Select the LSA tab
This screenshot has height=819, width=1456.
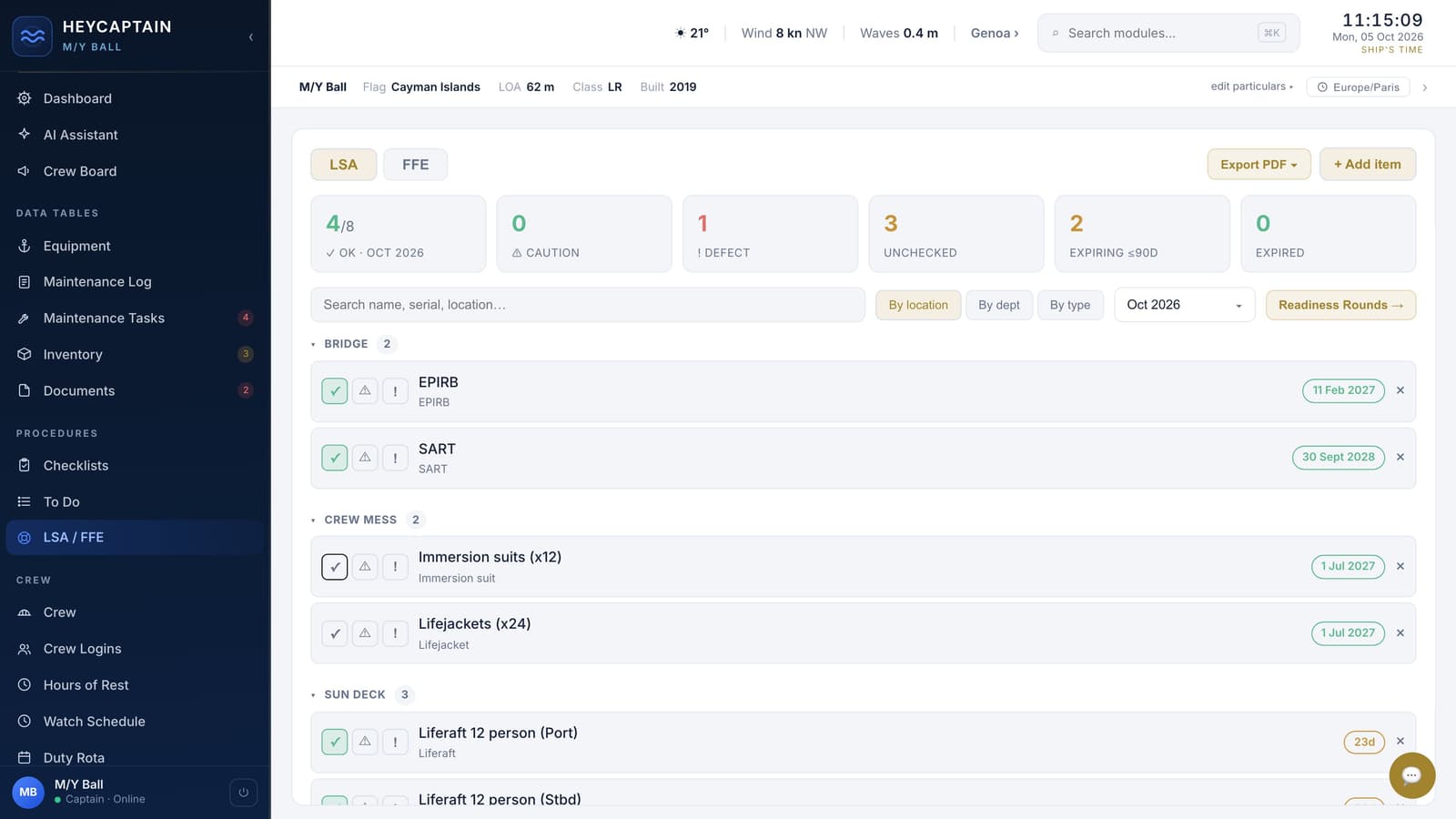(x=343, y=165)
